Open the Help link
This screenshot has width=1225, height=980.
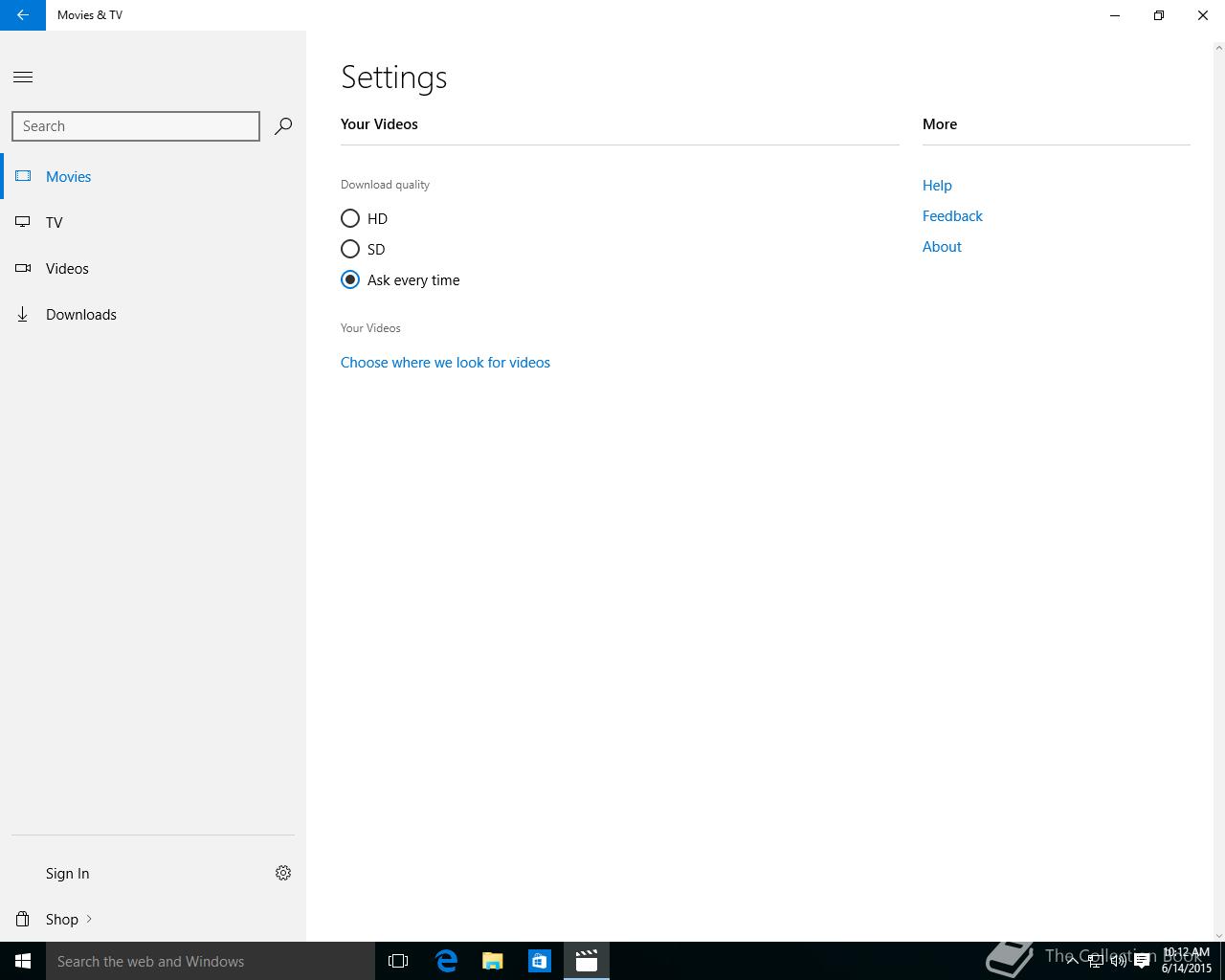[x=937, y=186]
